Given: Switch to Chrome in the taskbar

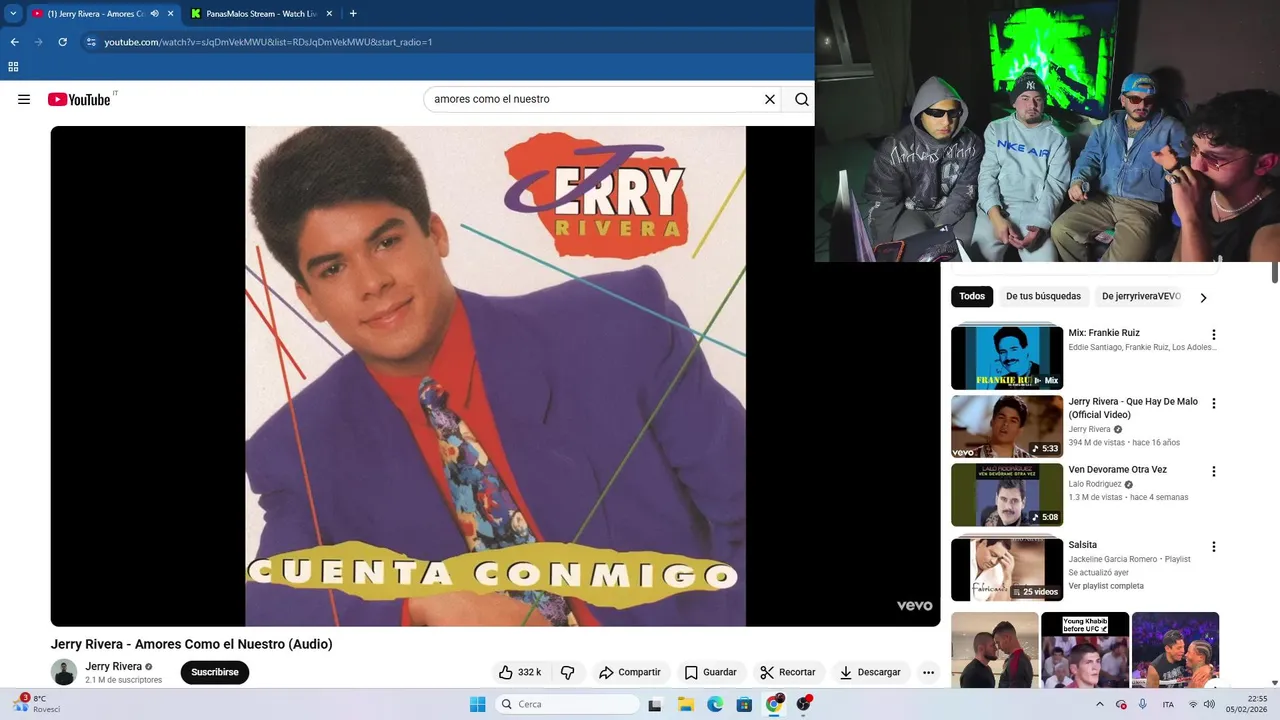Looking at the screenshot, I should pos(774,704).
